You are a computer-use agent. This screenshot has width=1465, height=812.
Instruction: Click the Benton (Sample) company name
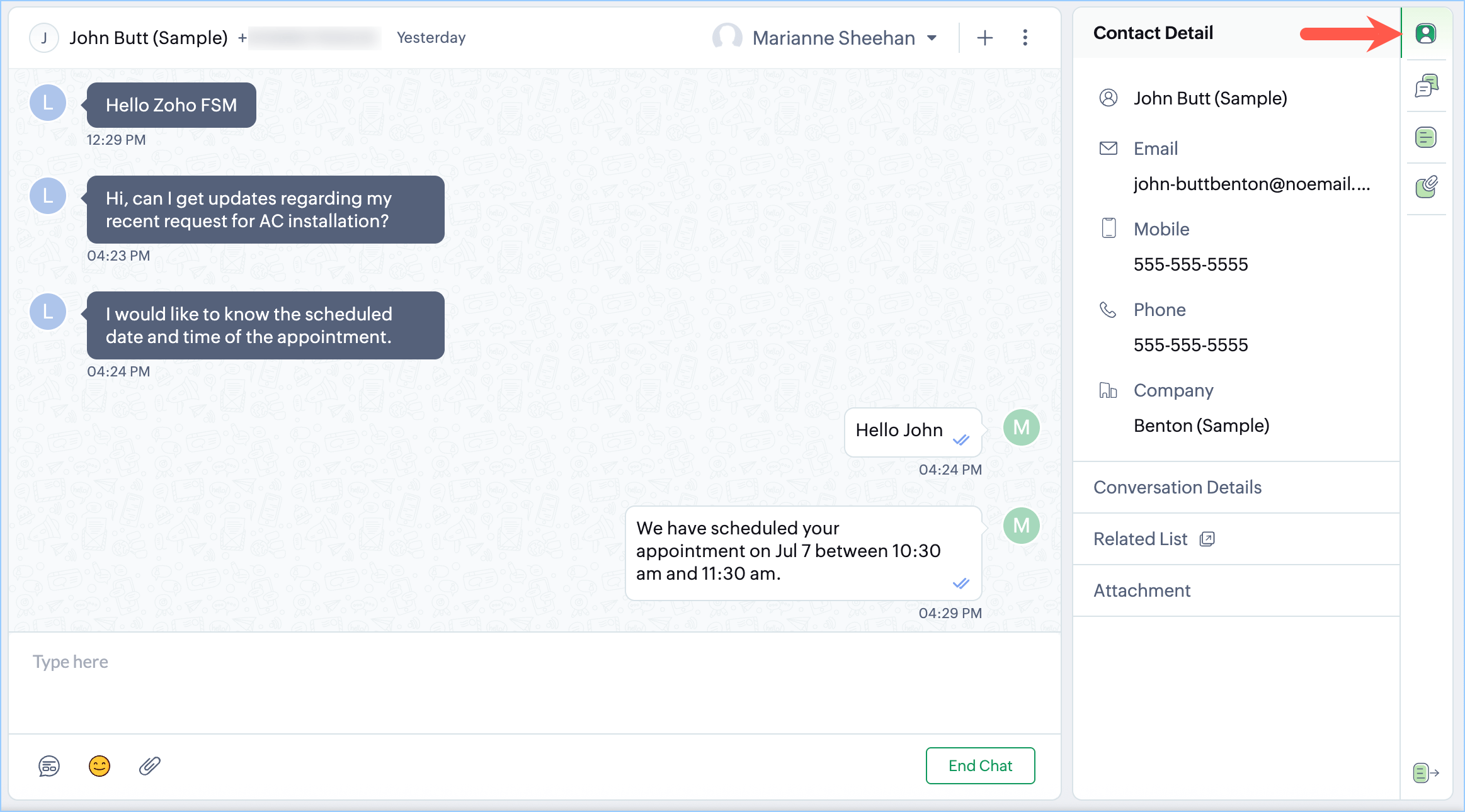coord(1201,426)
